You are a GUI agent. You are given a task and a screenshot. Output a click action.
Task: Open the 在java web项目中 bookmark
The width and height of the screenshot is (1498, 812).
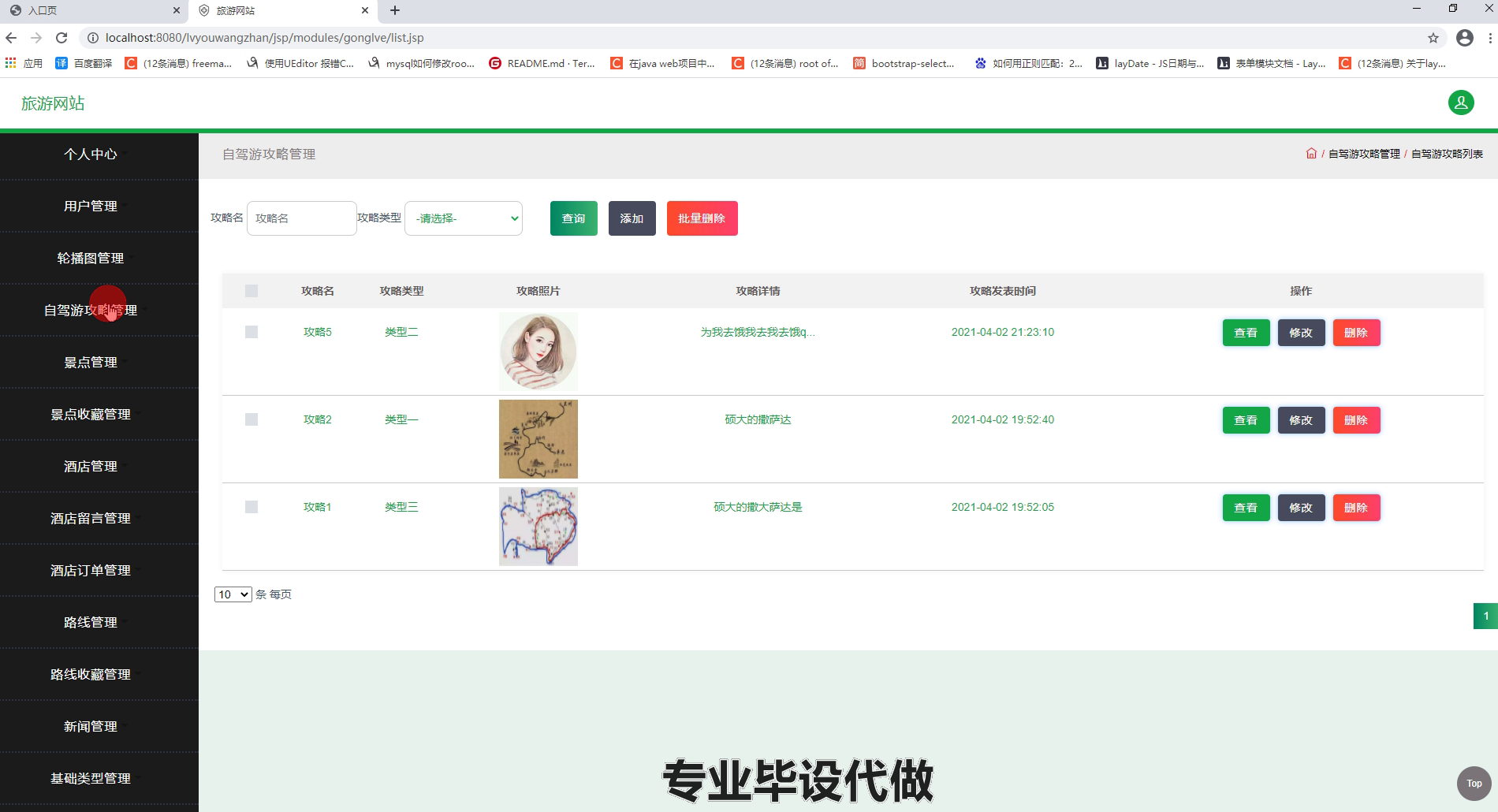[x=663, y=63]
